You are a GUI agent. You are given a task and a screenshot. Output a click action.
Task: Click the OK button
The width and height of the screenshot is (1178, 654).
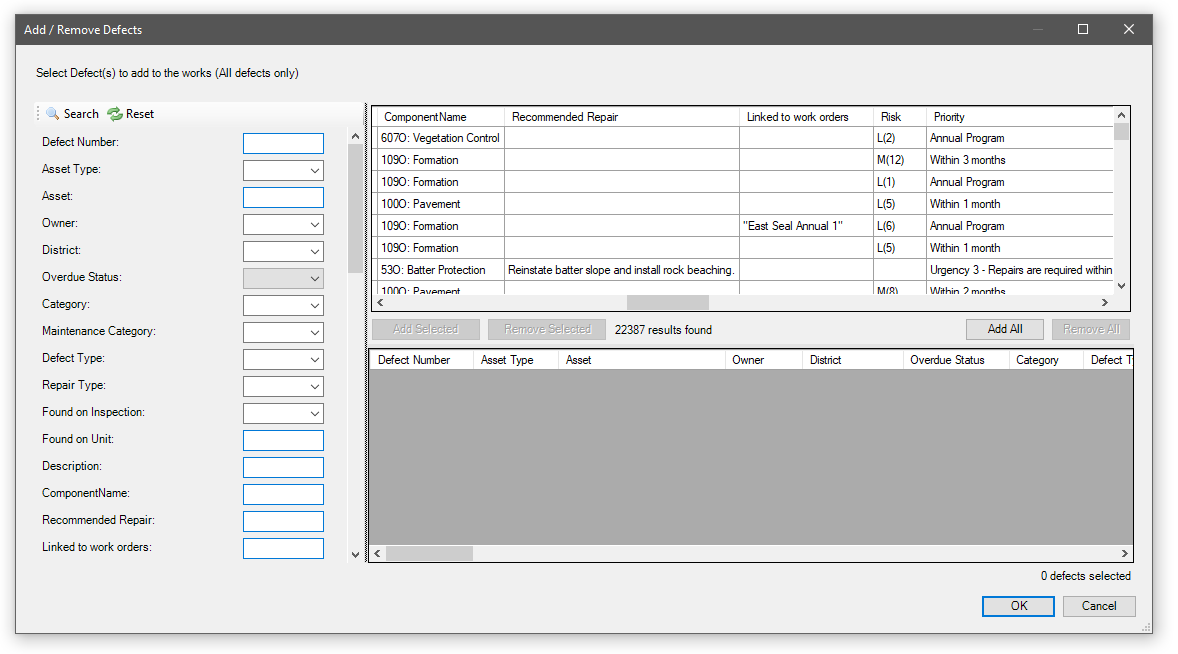click(1018, 606)
